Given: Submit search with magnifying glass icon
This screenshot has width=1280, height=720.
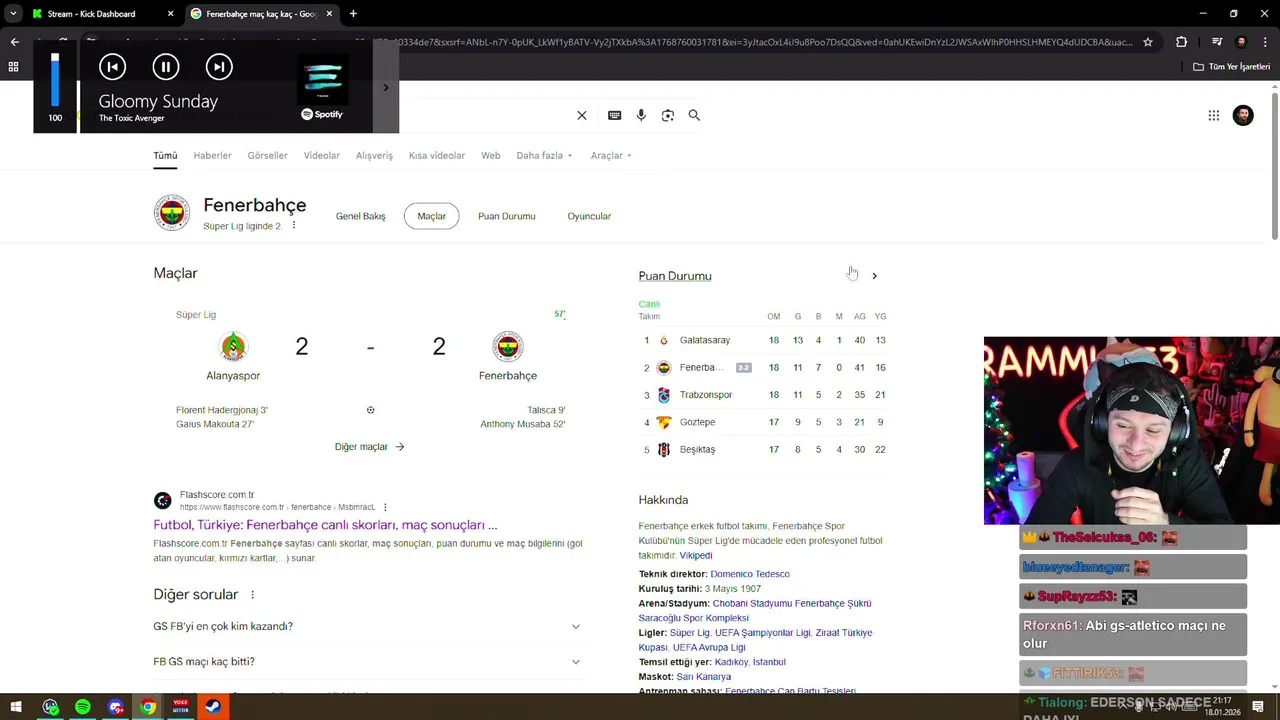Looking at the screenshot, I should point(694,115).
